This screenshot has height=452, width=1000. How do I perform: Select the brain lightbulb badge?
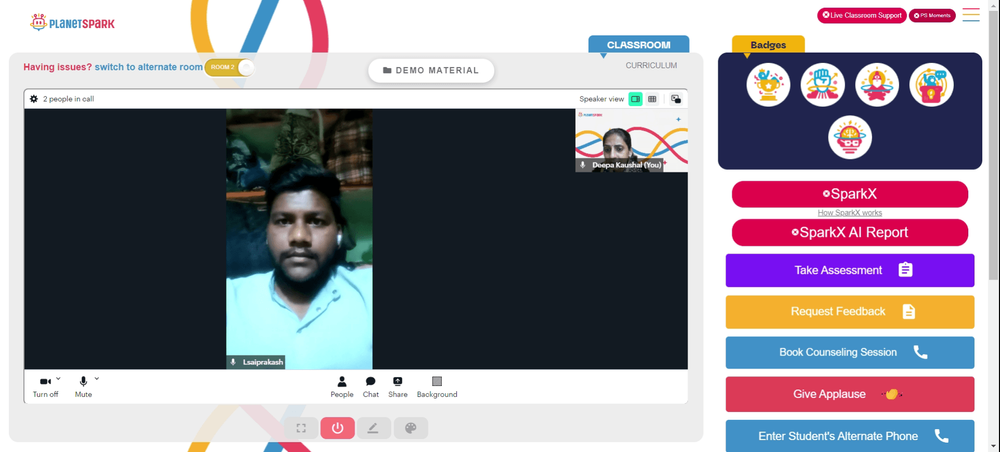[849, 137]
